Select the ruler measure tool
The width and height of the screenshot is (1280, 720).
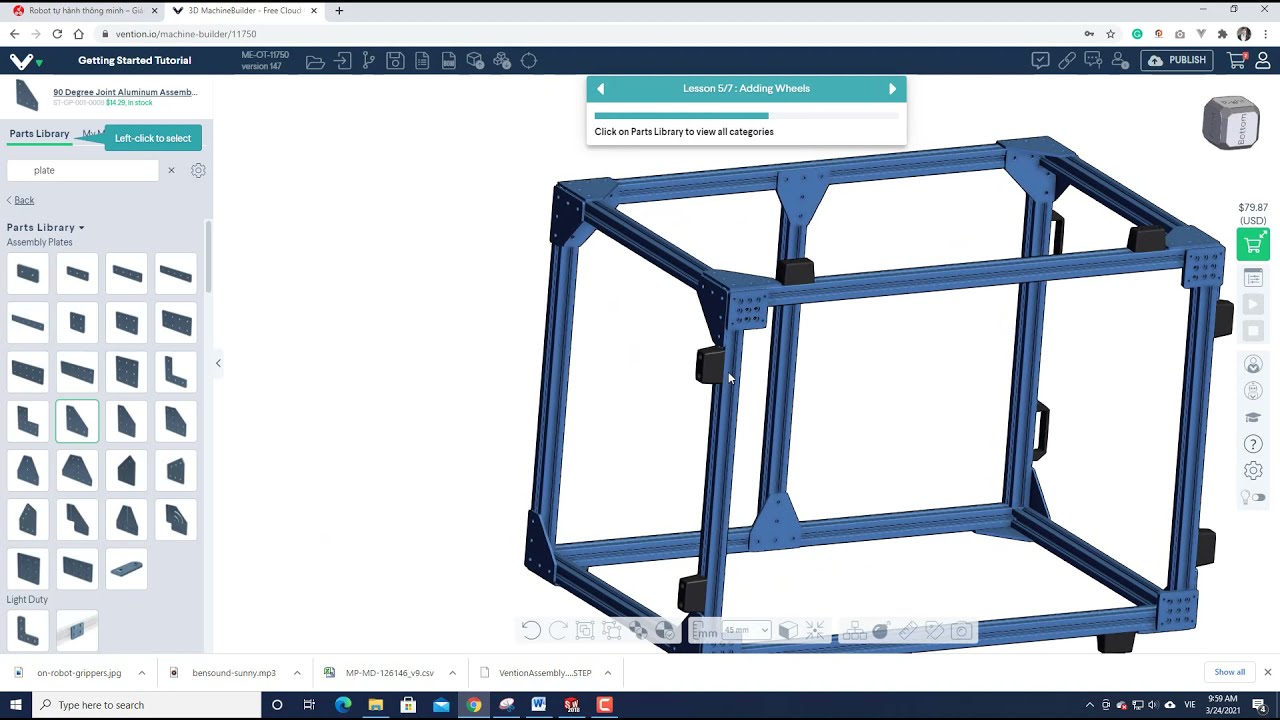908,630
